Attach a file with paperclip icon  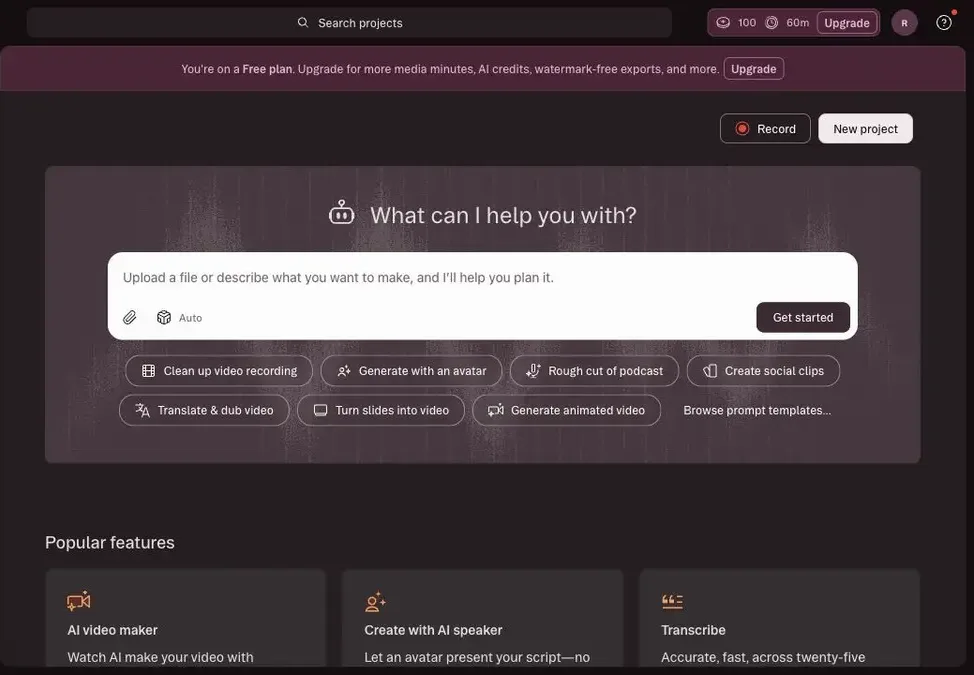click(x=129, y=317)
